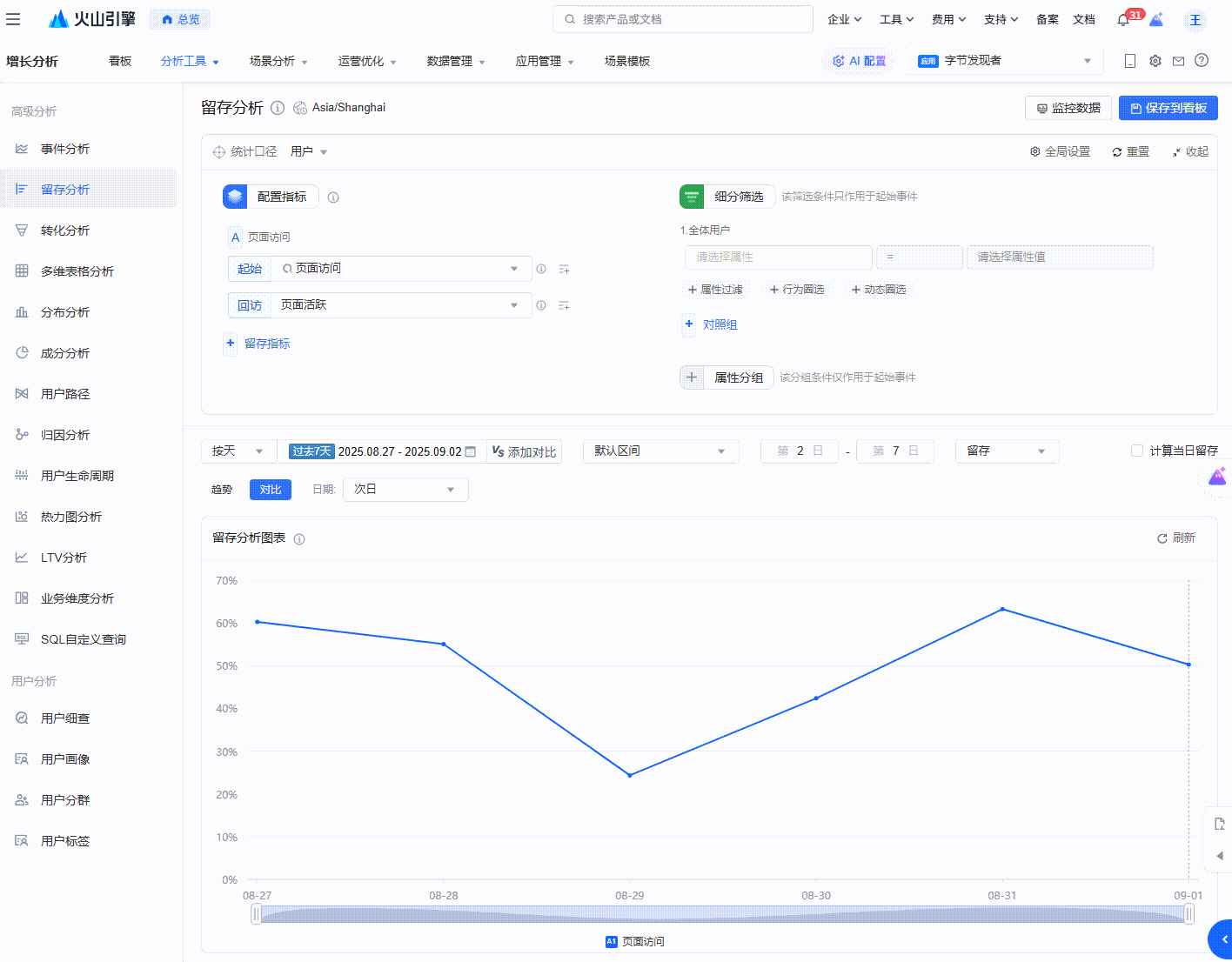1232x962 pixels.
Task: Open the 次日 date dropdown
Action: pyautogui.click(x=405, y=490)
